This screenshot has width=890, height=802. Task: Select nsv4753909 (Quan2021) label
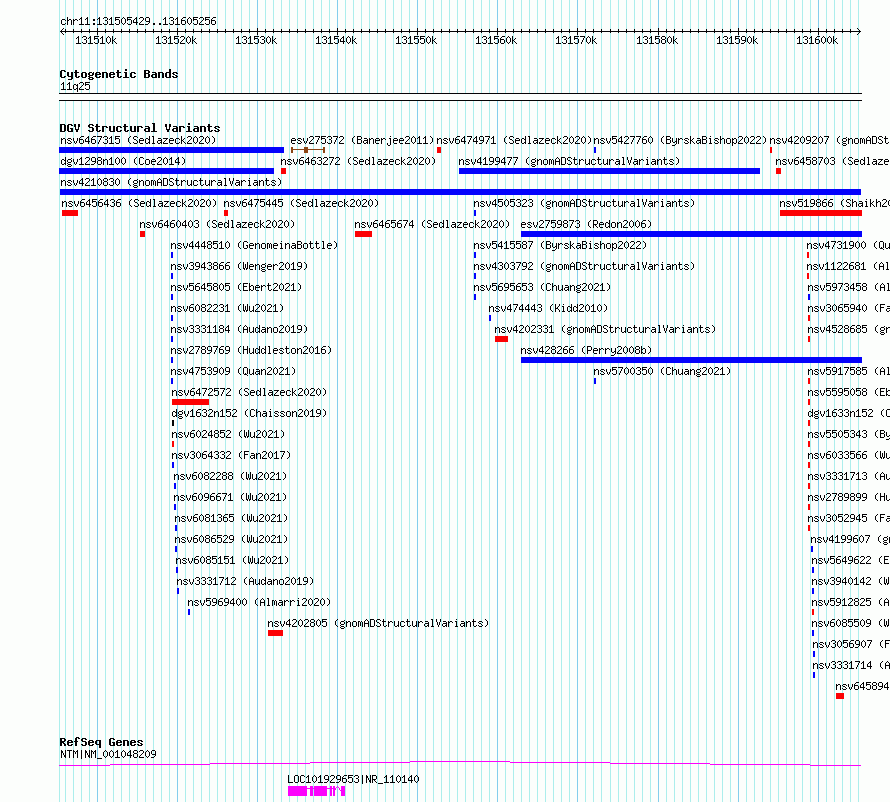point(233,371)
